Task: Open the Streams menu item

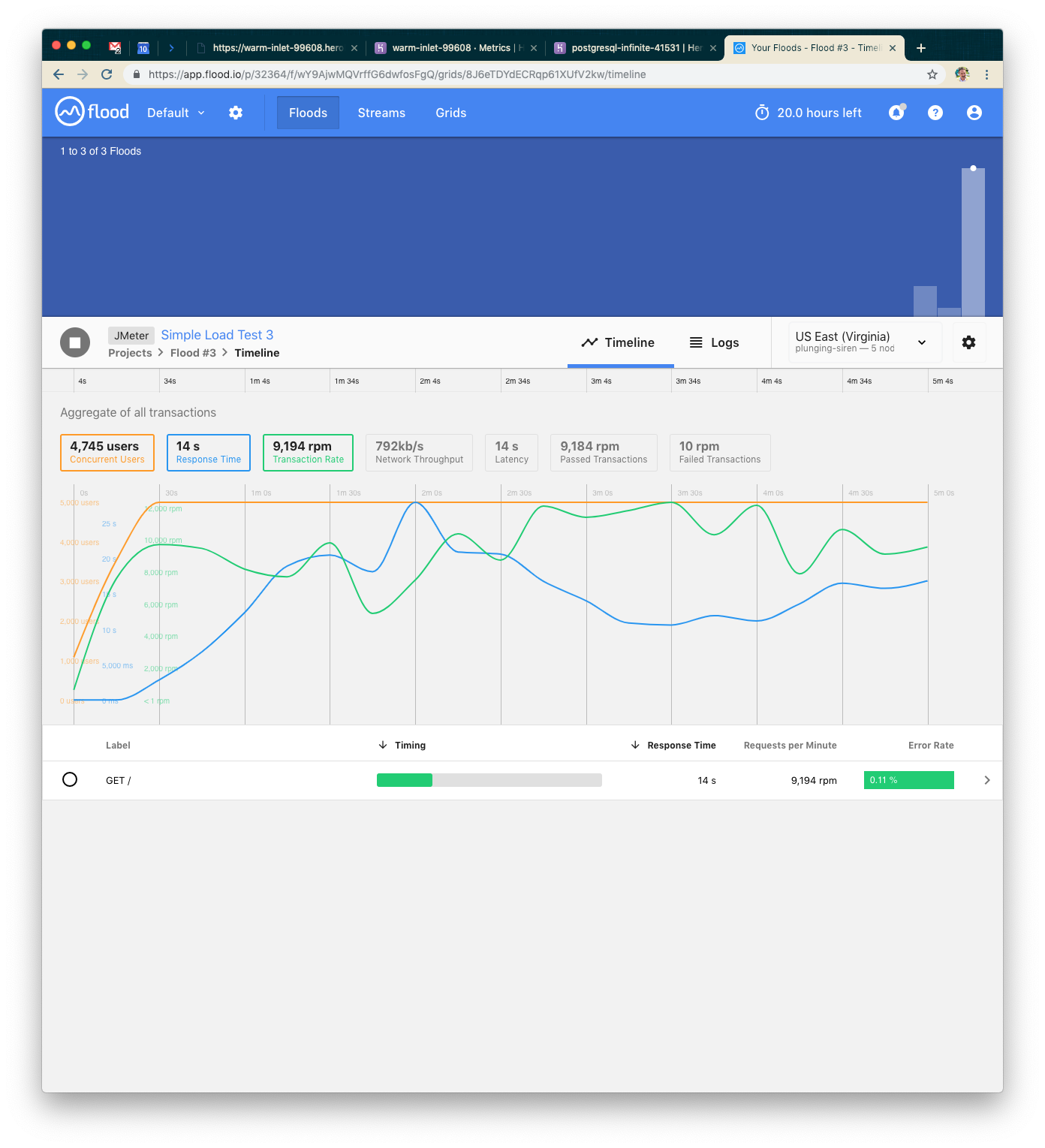Action: pyautogui.click(x=381, y=113)
